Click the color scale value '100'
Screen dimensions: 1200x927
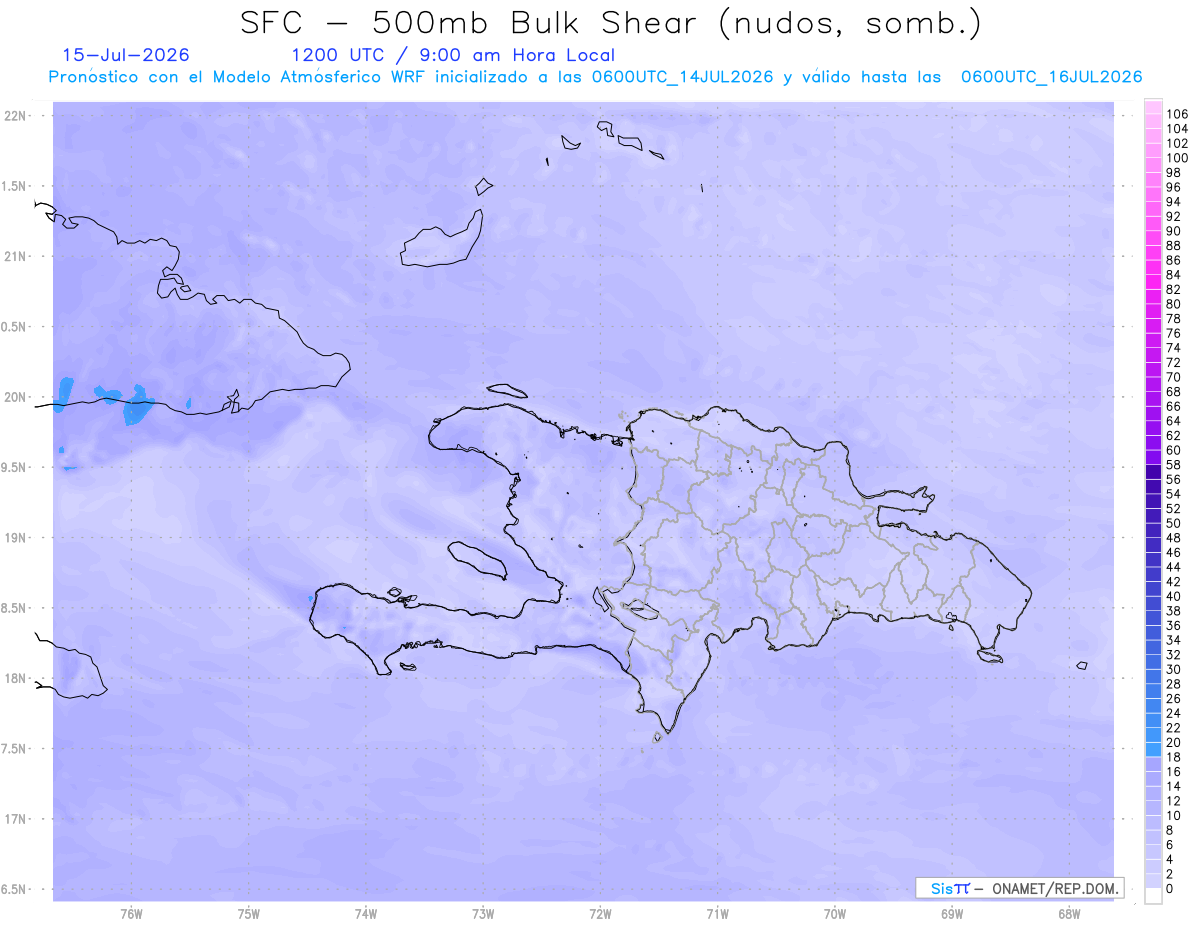1177,158
